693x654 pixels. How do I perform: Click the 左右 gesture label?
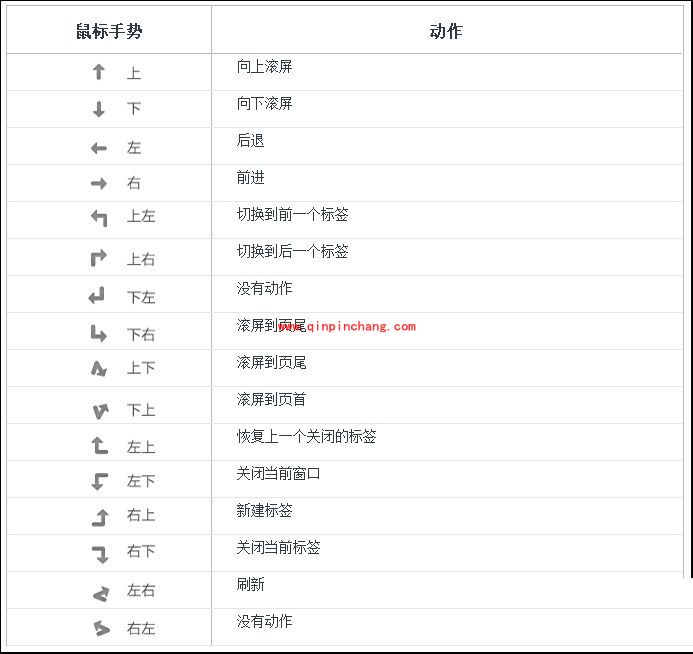click(141, 590)
